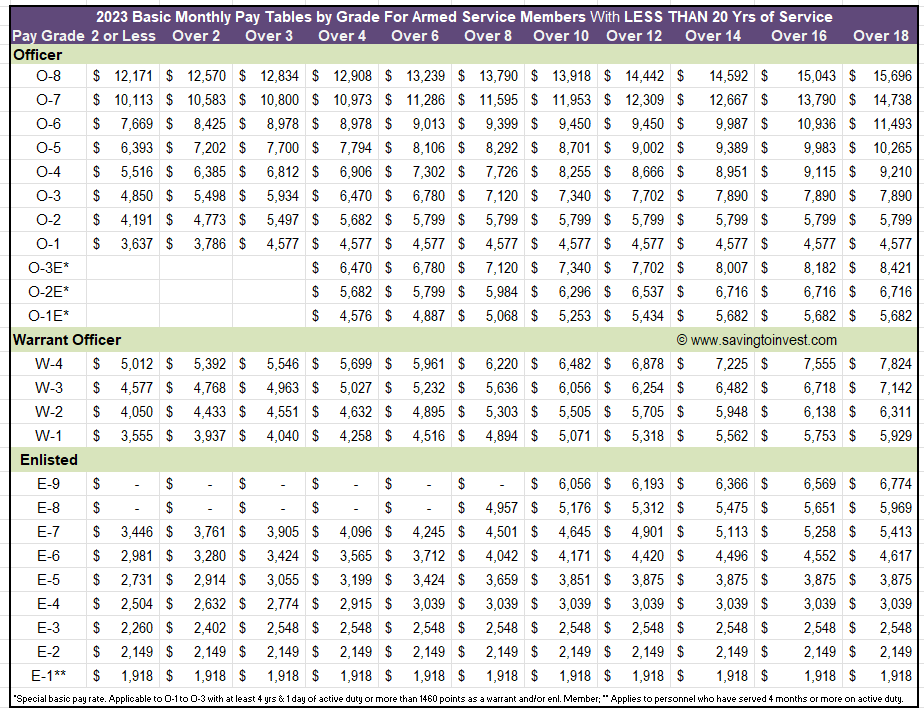Click the O-3E* row label

[48, 268]
